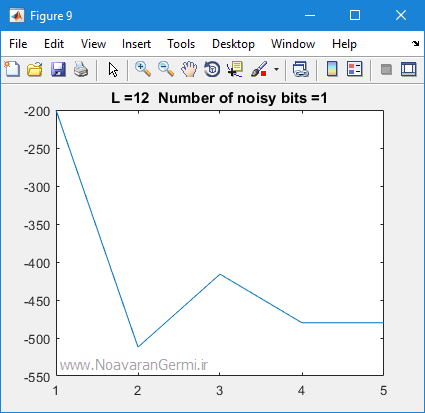Print the figure using printer icon

(81, 69)
